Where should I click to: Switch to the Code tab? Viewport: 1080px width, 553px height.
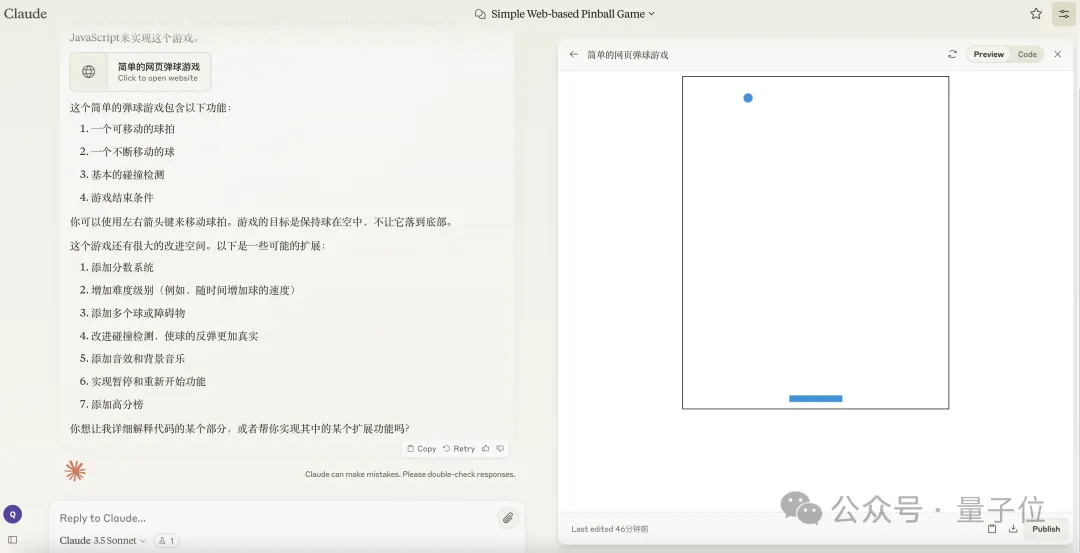click(1027, 54)
